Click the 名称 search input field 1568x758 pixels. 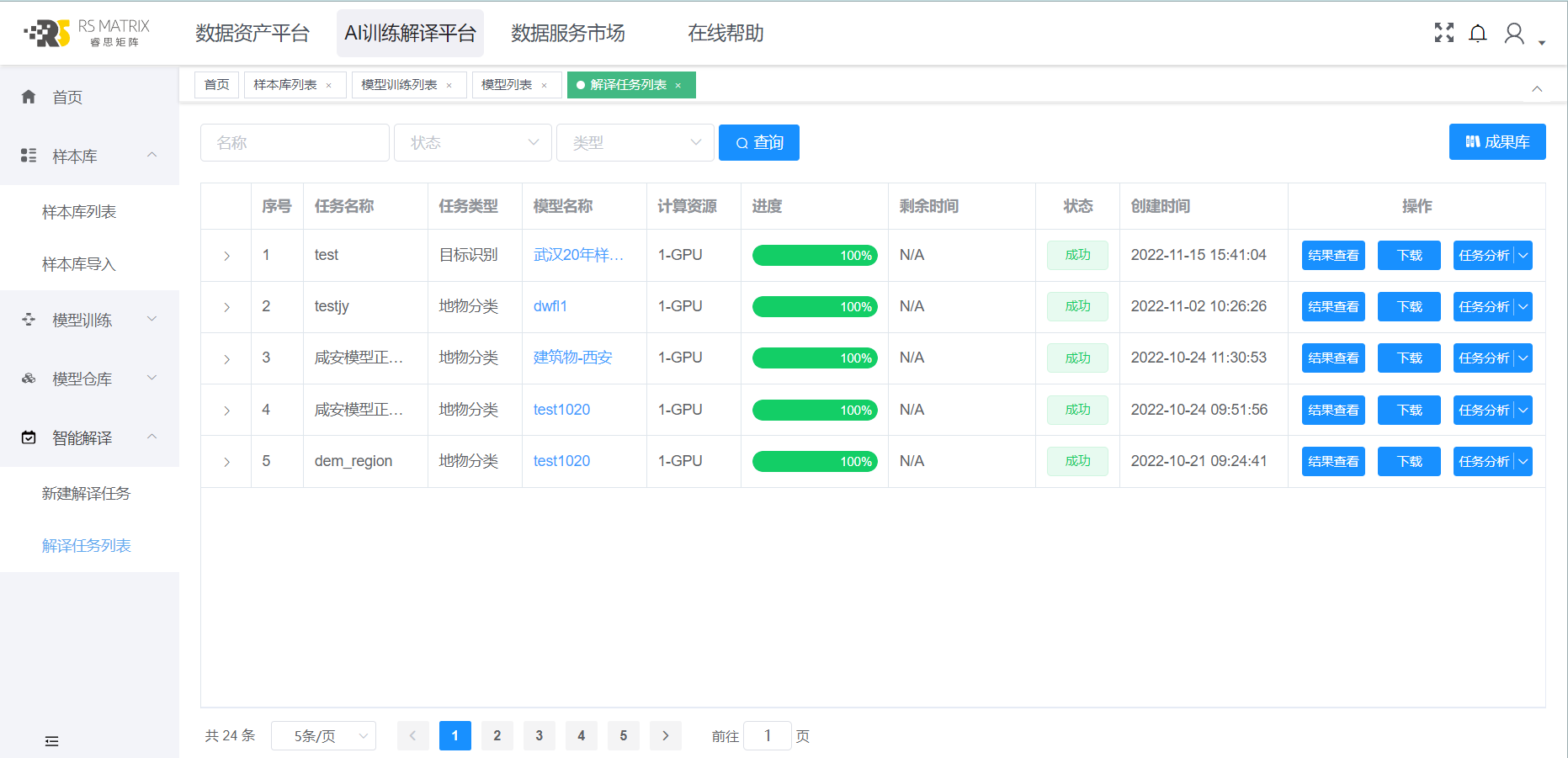click(x=295, y=143)
